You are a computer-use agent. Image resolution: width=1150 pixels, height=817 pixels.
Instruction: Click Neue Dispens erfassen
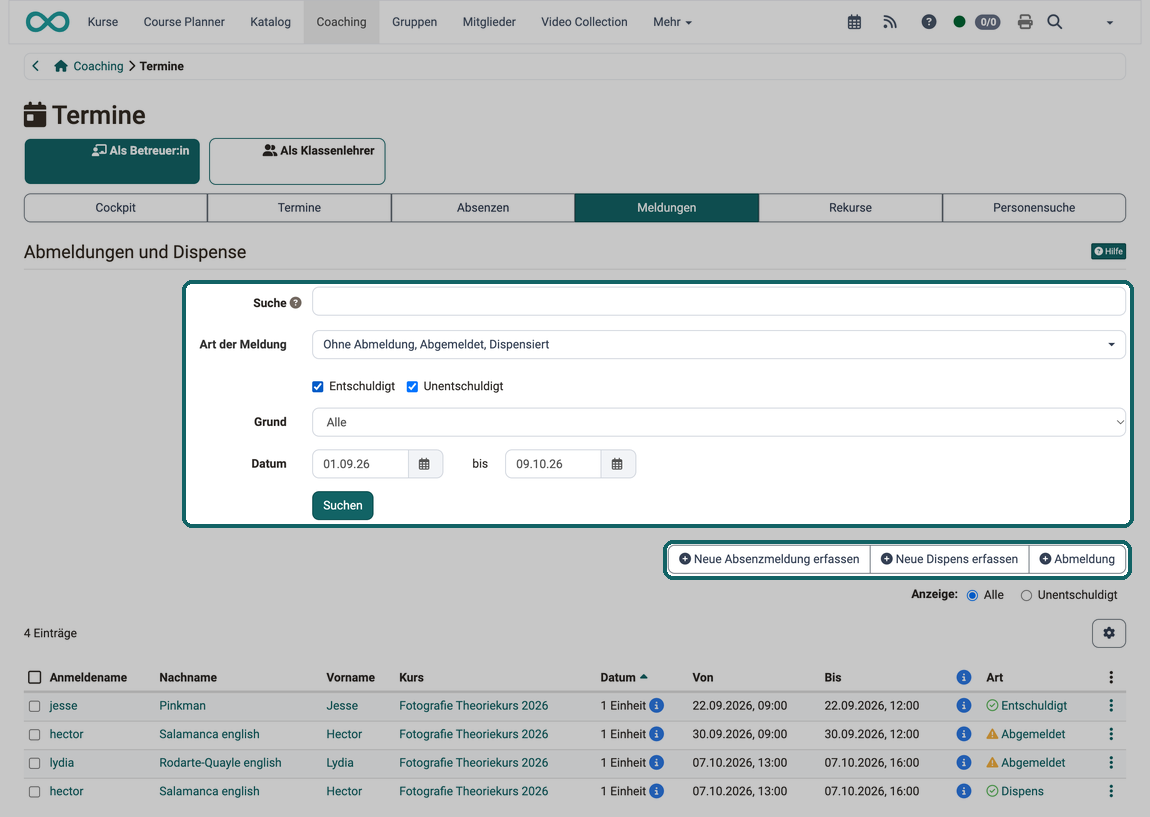(x=949, y=559)
